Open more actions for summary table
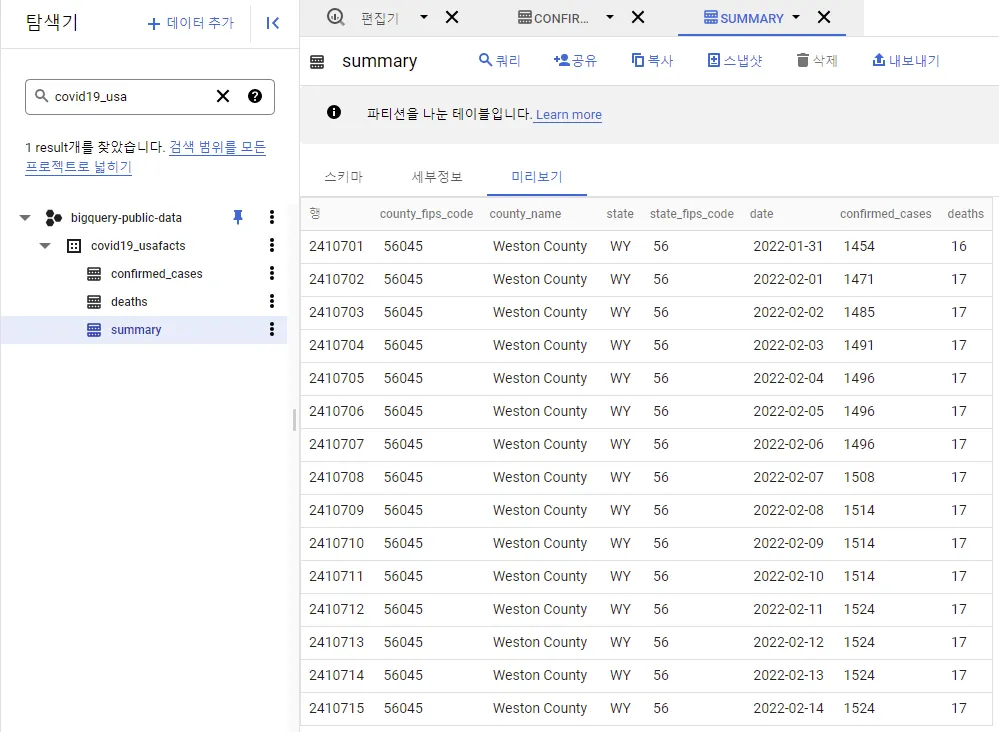Viewport: 999px width, 732px height. pos(272,329)
